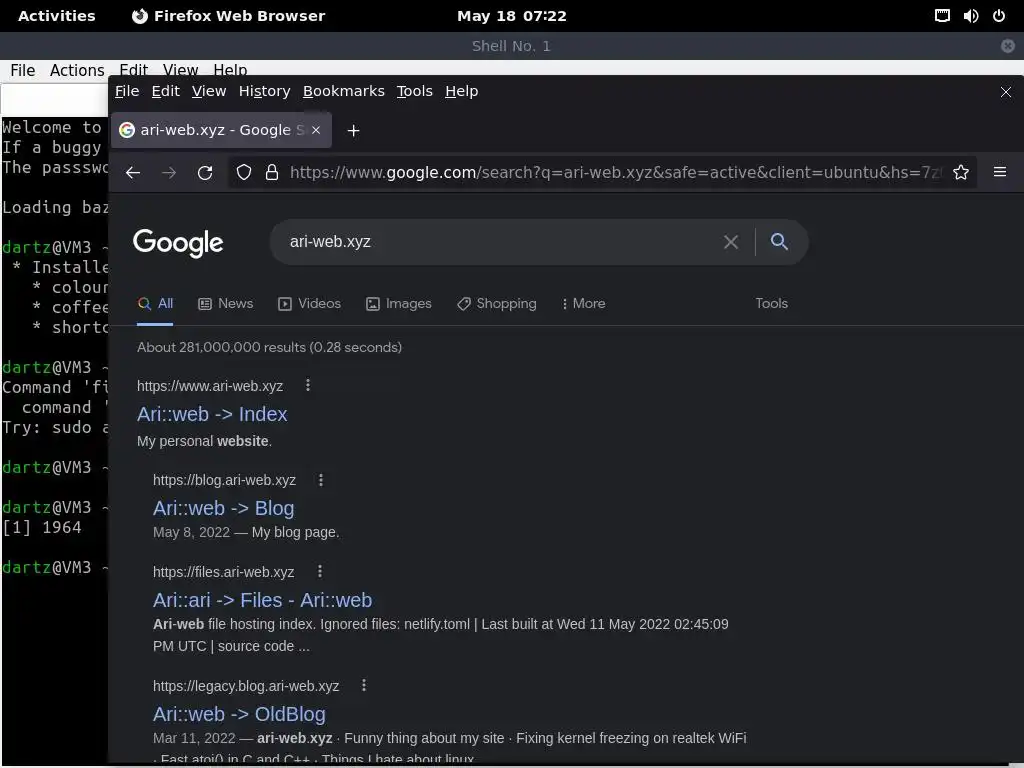Open options dots for files.ari-web.xyz result
The image size is (1024, 768).
tap(320, 571)
